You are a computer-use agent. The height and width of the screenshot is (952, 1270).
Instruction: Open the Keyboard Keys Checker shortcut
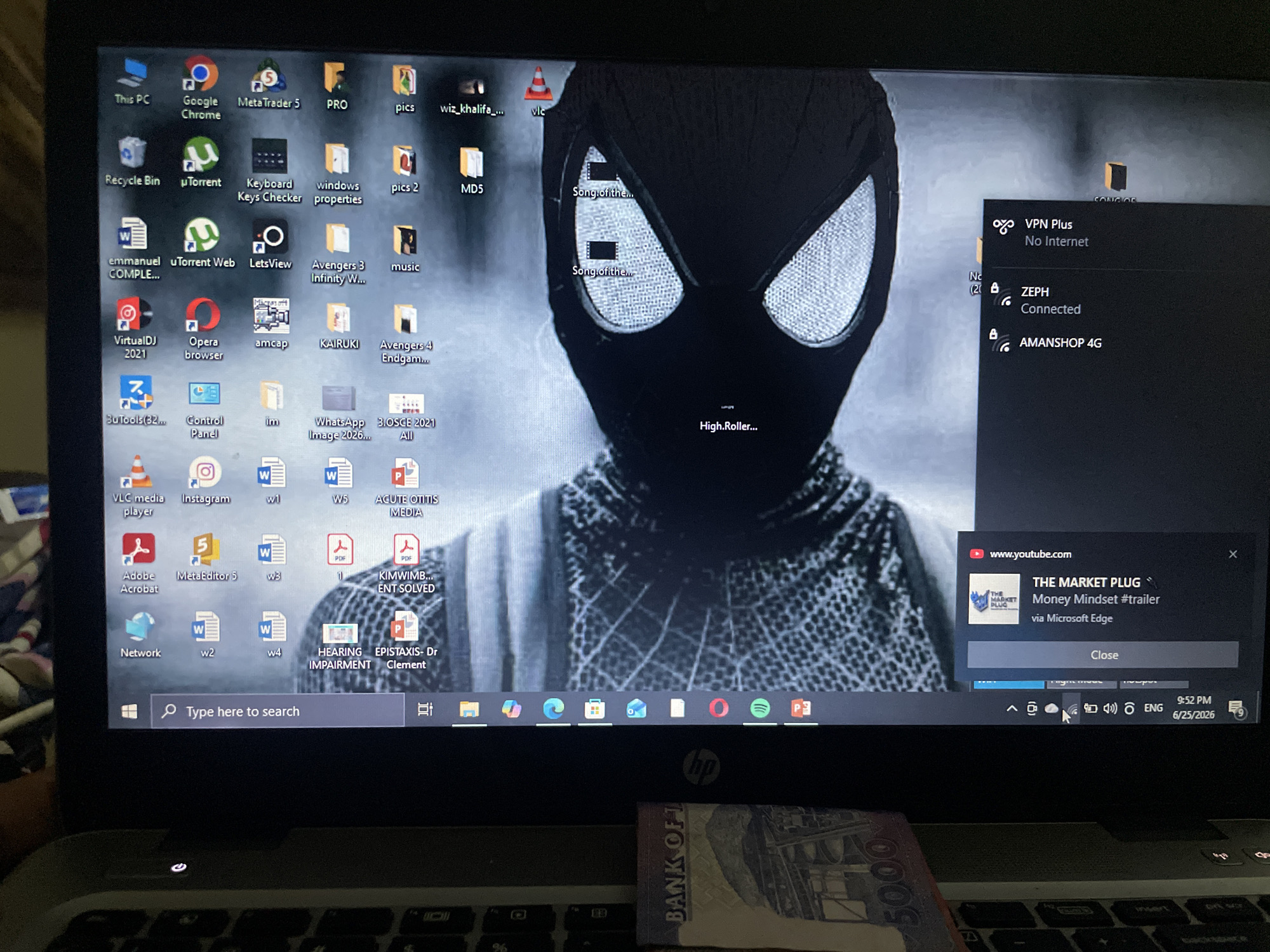click(x=269, y=170)
